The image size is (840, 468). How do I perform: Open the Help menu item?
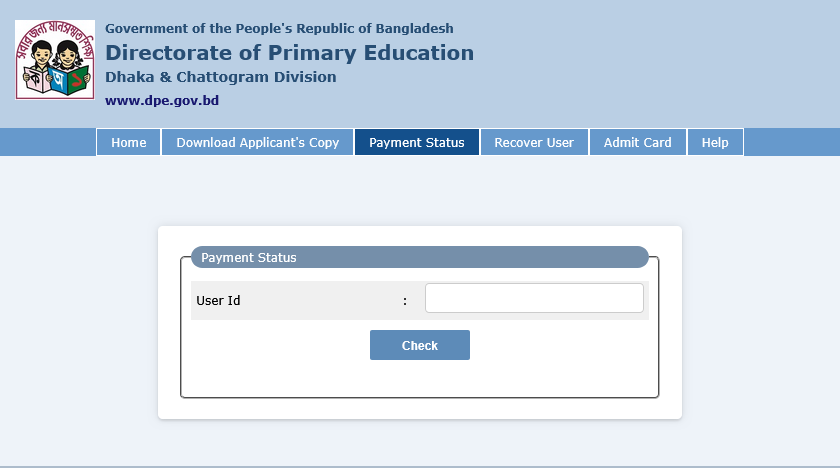(x=715, y=142)
